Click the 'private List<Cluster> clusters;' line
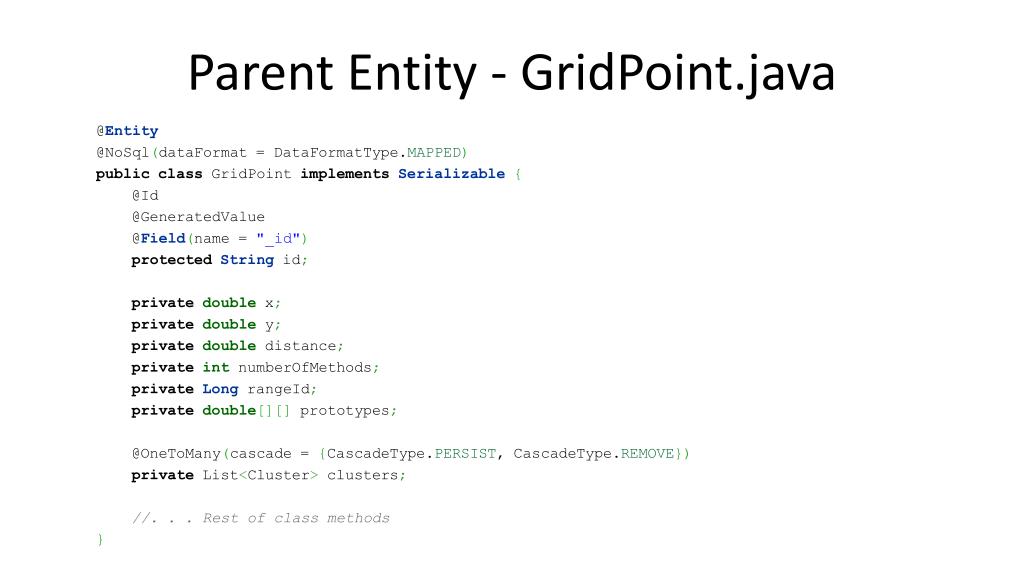Image resolution: width=1024 pixels, height=576 pixels. pyautogui.click(x=268, y=475)
